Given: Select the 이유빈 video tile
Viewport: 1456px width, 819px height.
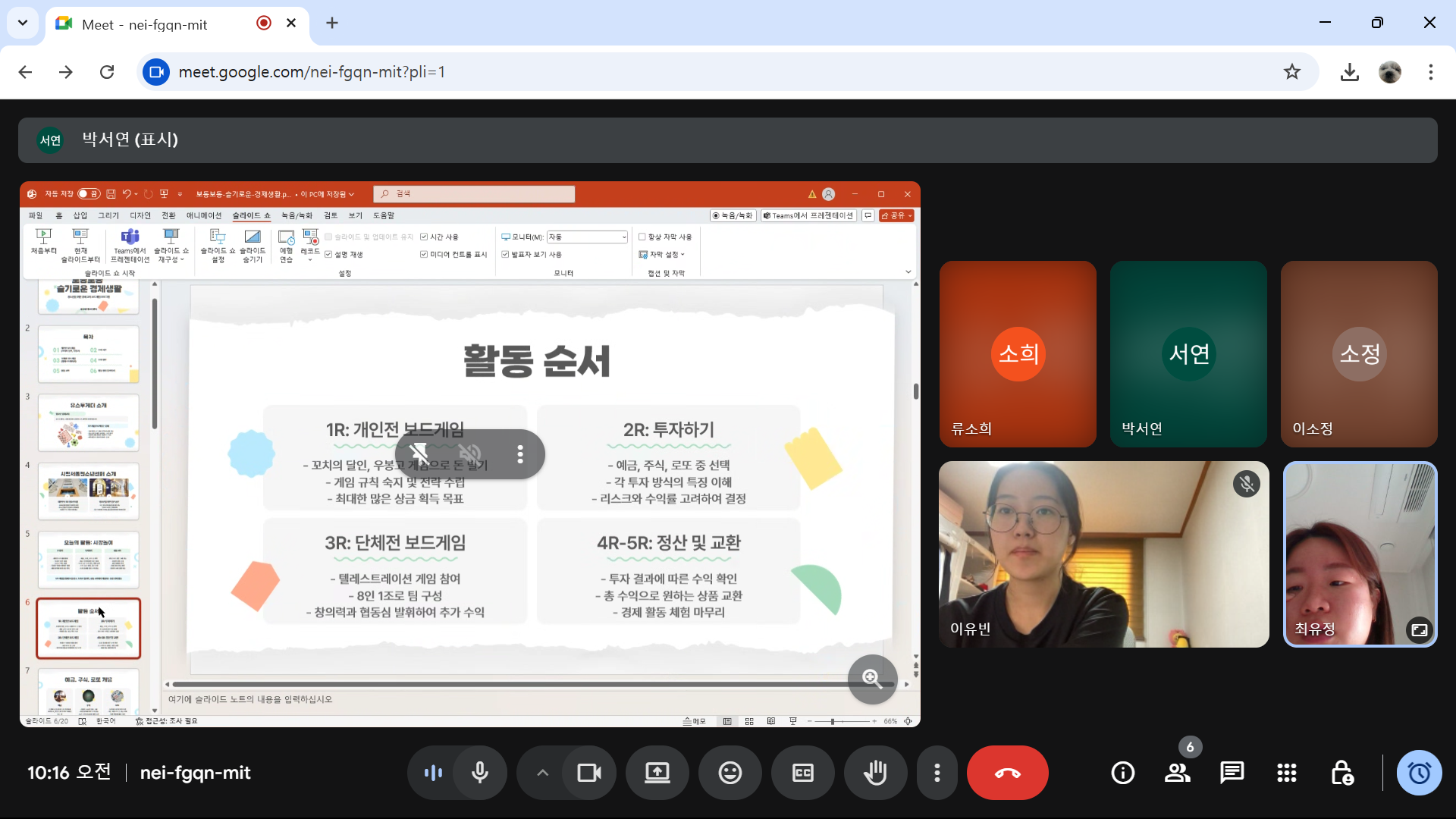Looking at the screenshot, I should (x=1103, y=554).
